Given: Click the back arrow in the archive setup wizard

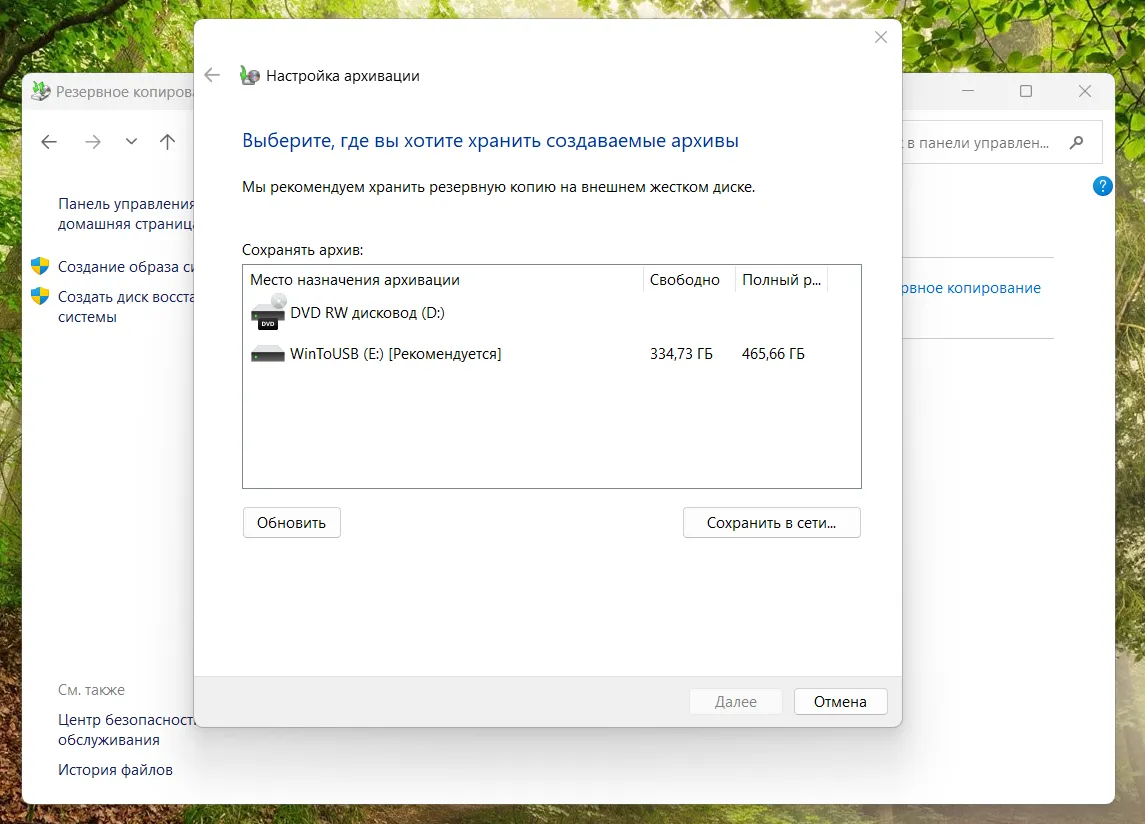Looking at the screenshot, I should pos(212,76).
